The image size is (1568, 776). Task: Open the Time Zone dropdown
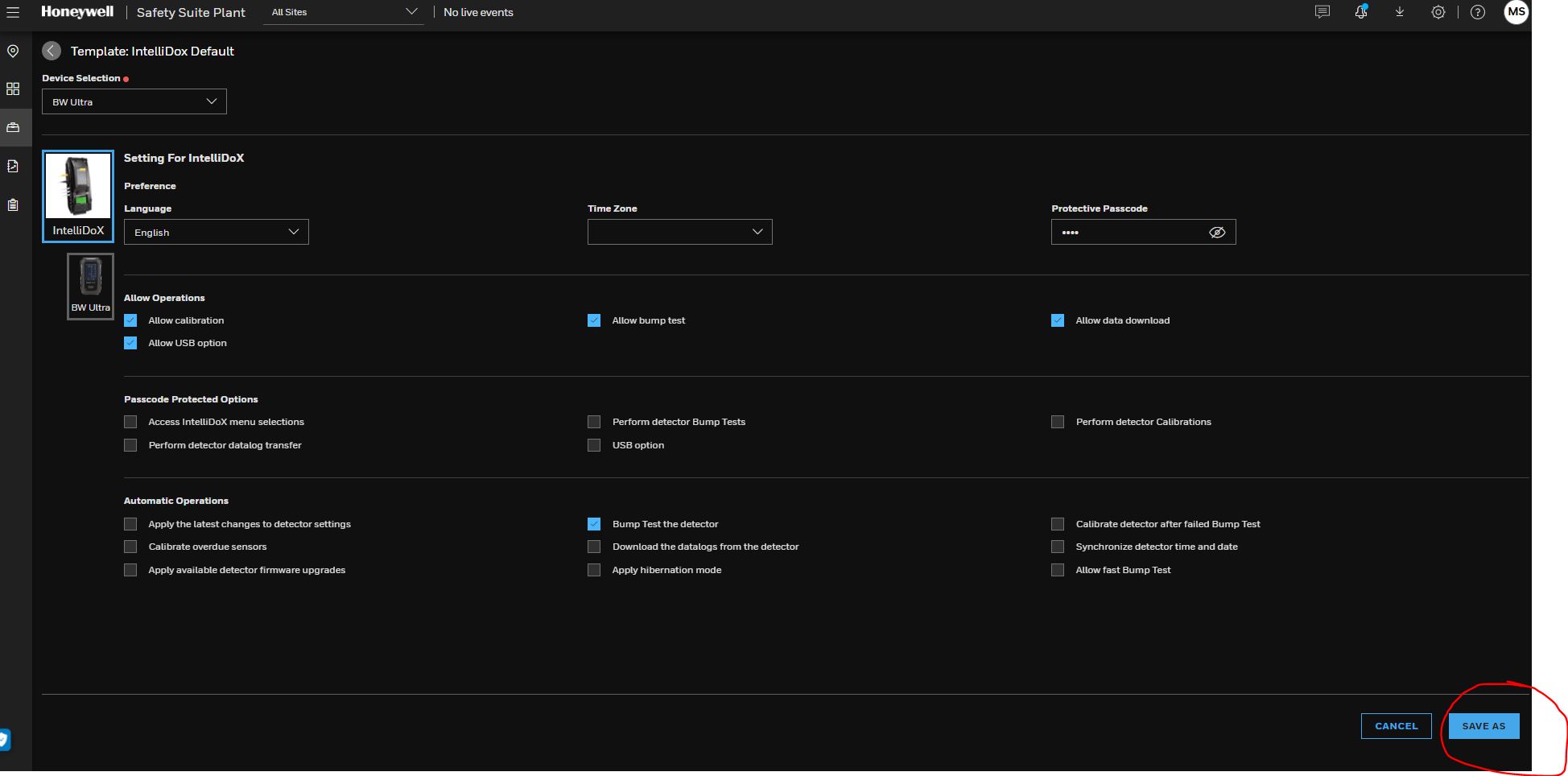(679, 232)
